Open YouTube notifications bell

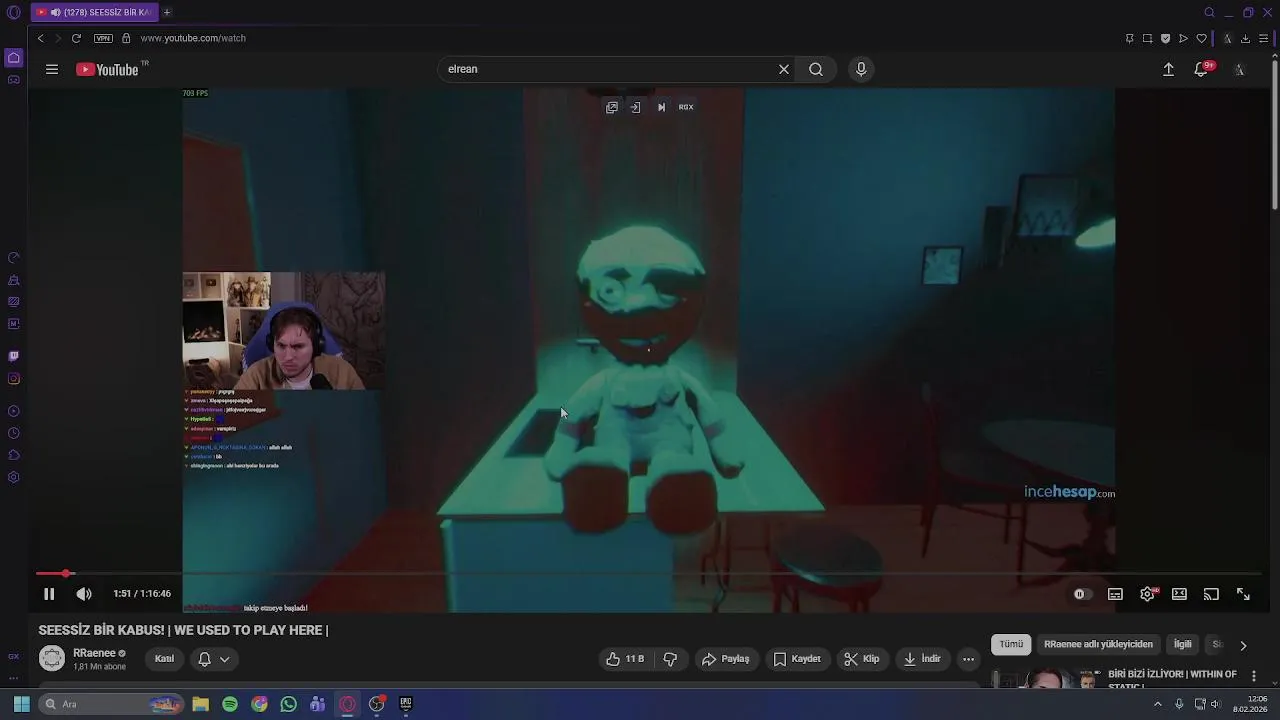pos(1201,69)
